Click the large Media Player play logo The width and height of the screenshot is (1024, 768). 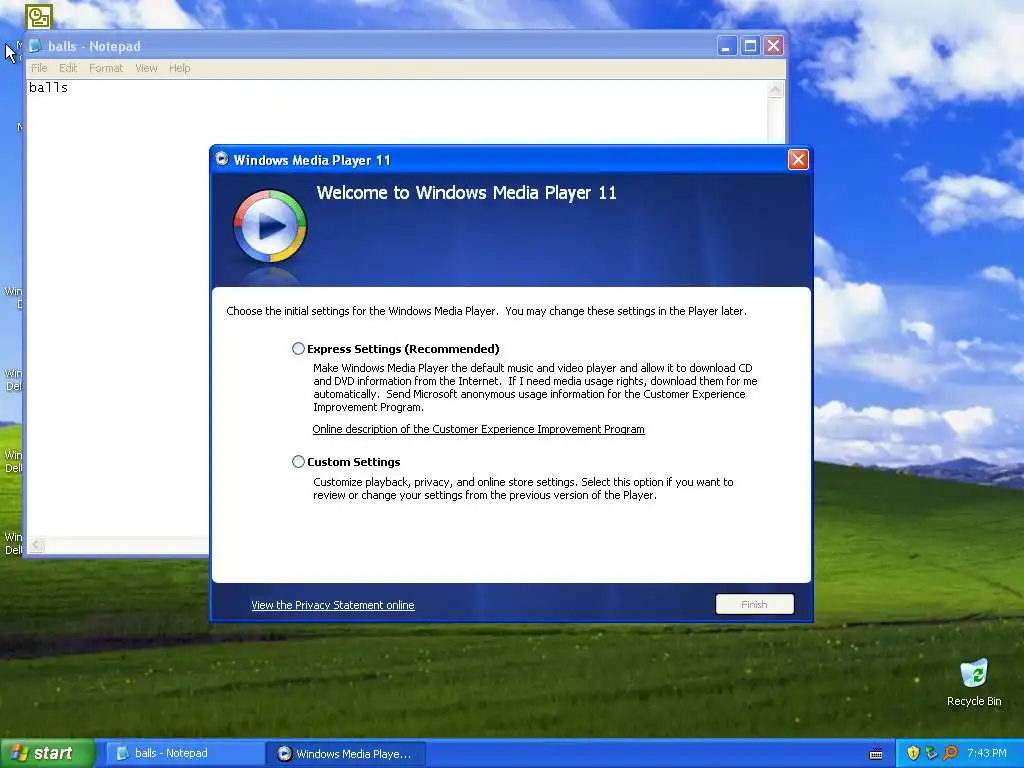(270, 226)
